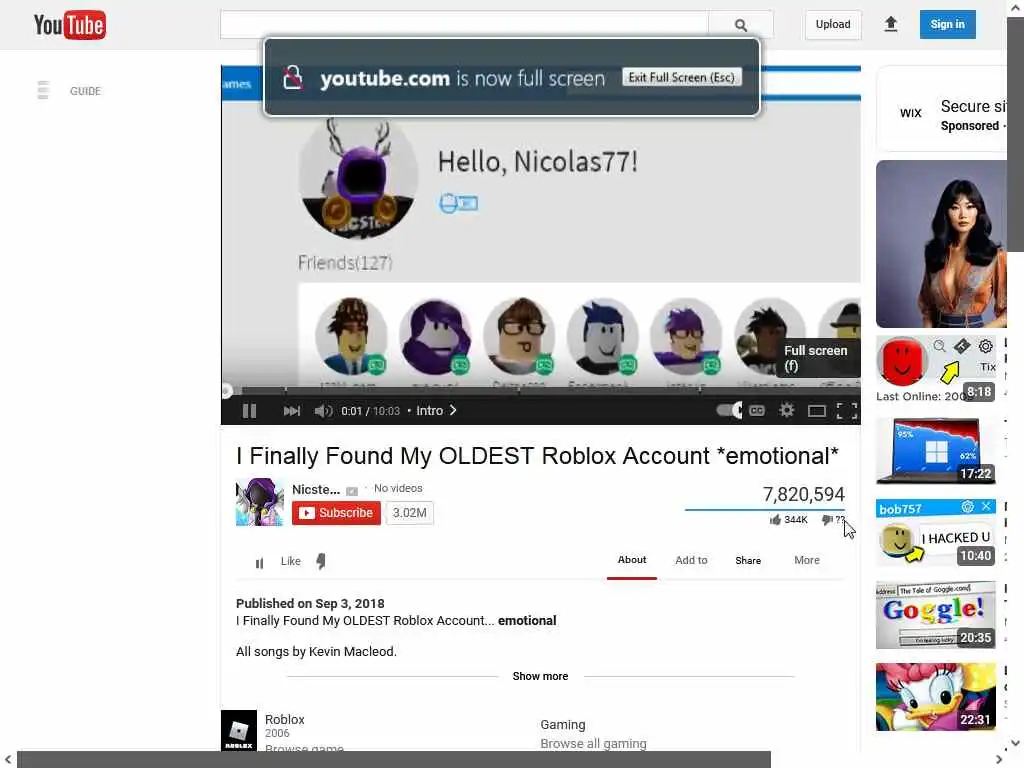
Task: Click the scroll left arrow at the bottom
Action: (8, 760)
